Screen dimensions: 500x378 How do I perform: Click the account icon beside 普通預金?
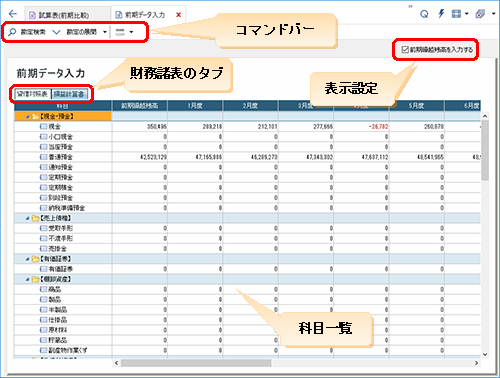(x=43, y=157)
